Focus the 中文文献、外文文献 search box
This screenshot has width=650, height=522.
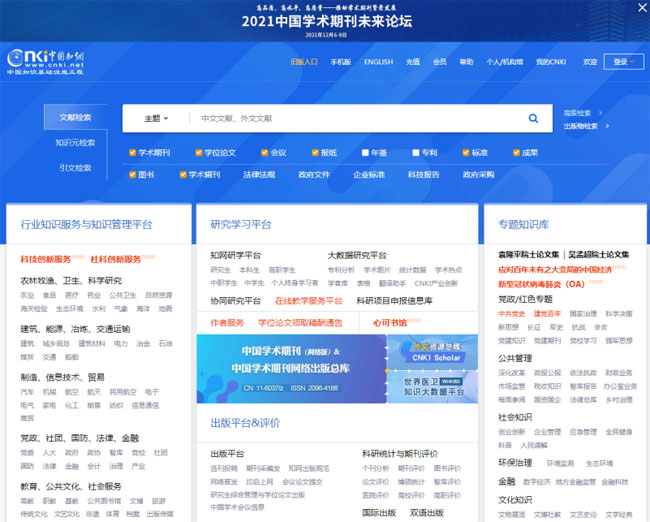click(359, 119)
